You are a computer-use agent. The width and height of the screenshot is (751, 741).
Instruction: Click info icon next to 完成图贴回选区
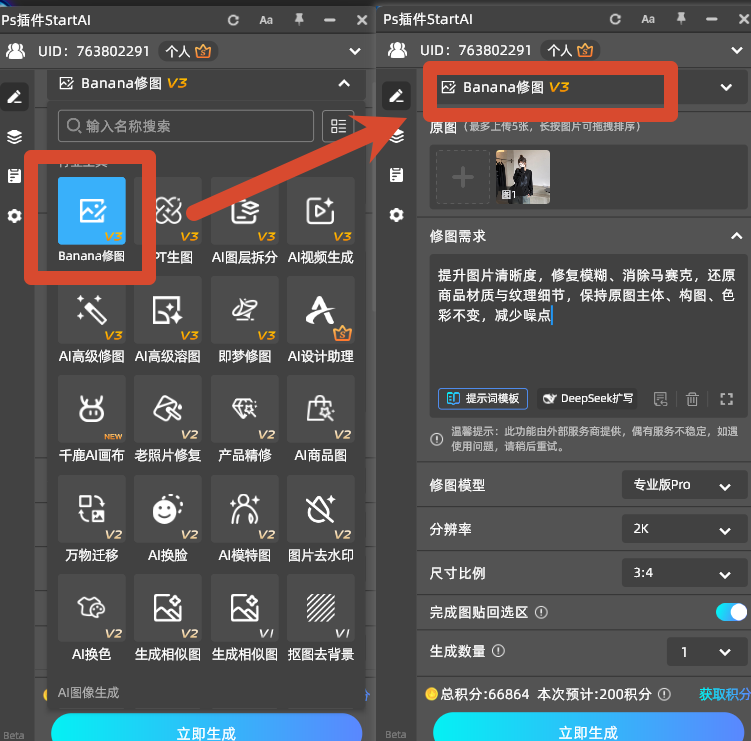click(x=541, y=612)
